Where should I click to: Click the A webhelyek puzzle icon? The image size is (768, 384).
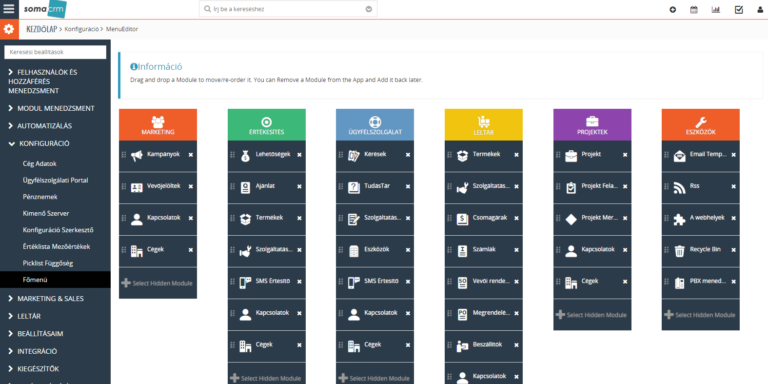679,219
